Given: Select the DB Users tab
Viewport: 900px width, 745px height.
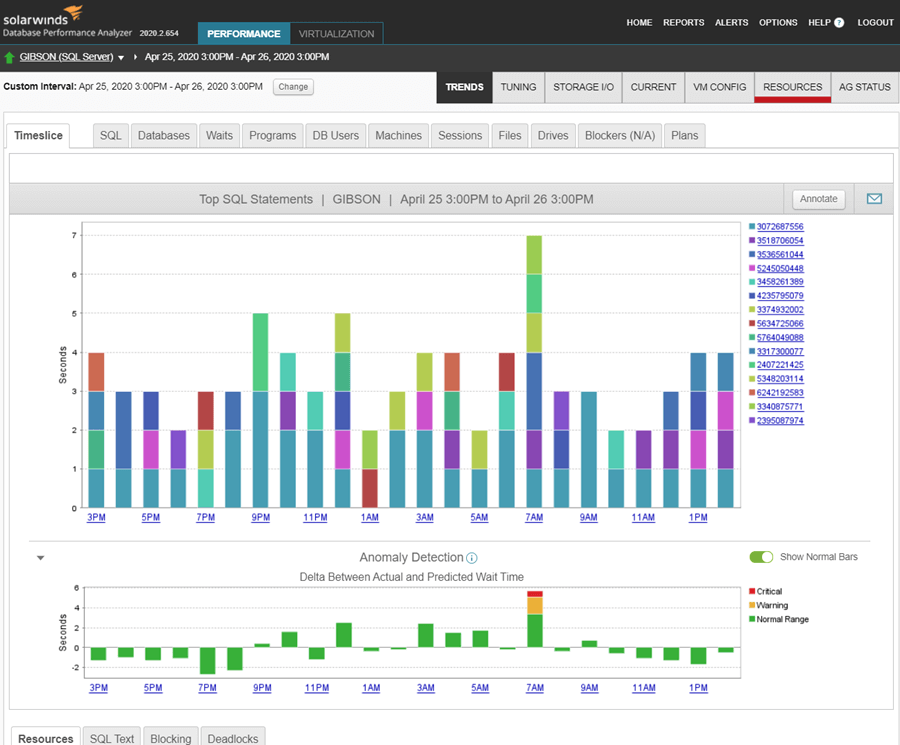Looking at the screenshot, I should pyautogui.click(x=336, y=135).
